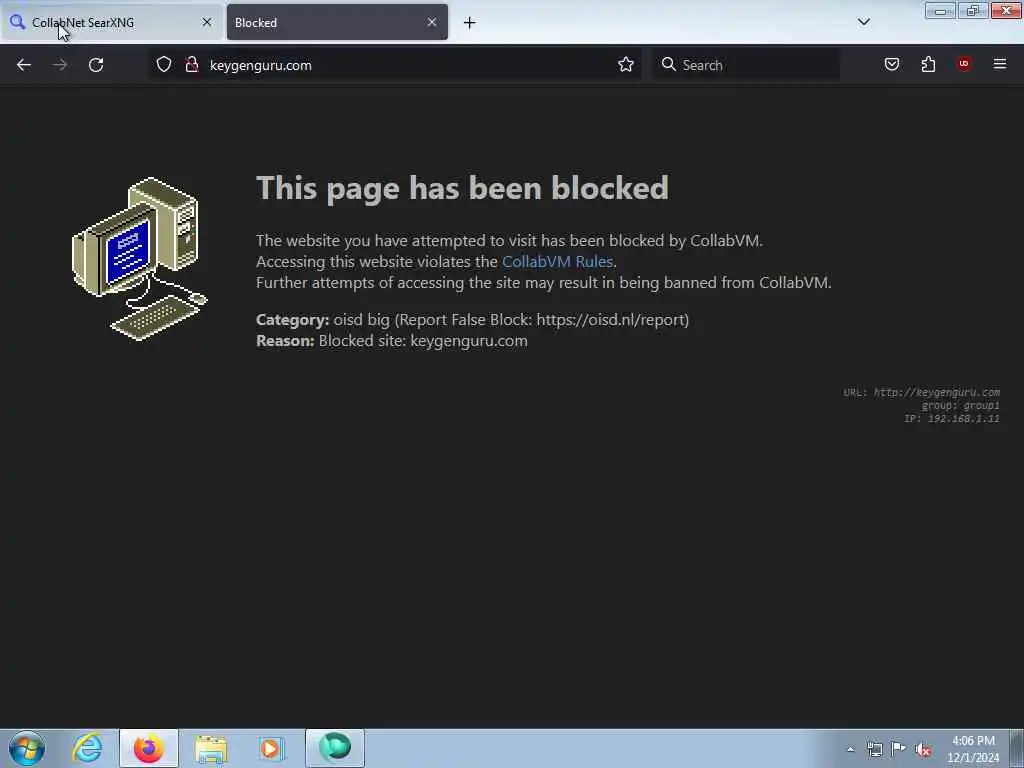The image size is (1024, 768).
Task: Switch to CollabNet SearXNG tab
Action: tap(111, 22)
